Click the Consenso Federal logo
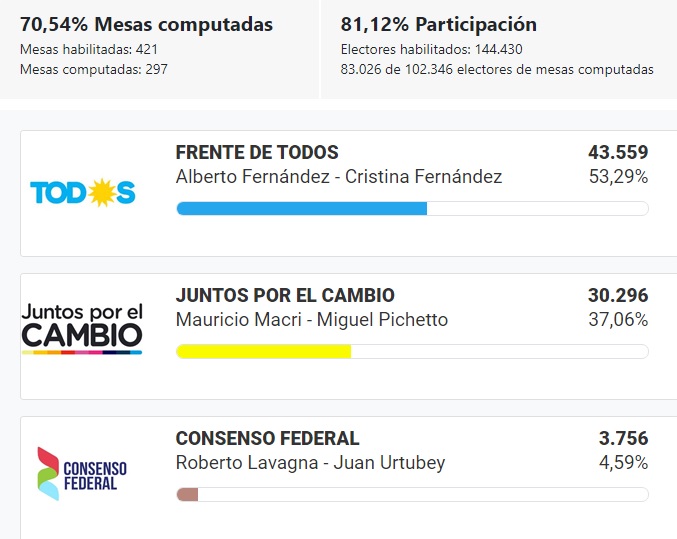 pyautogui.click(x=82, y=473)
